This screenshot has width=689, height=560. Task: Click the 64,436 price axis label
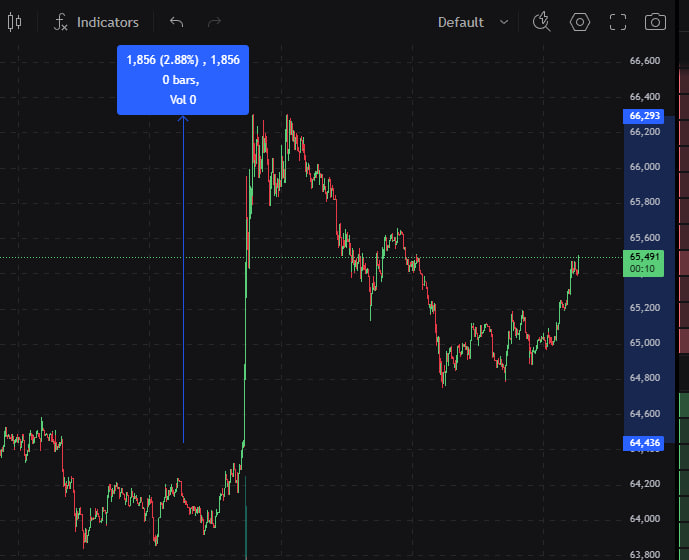click(644, 443)
